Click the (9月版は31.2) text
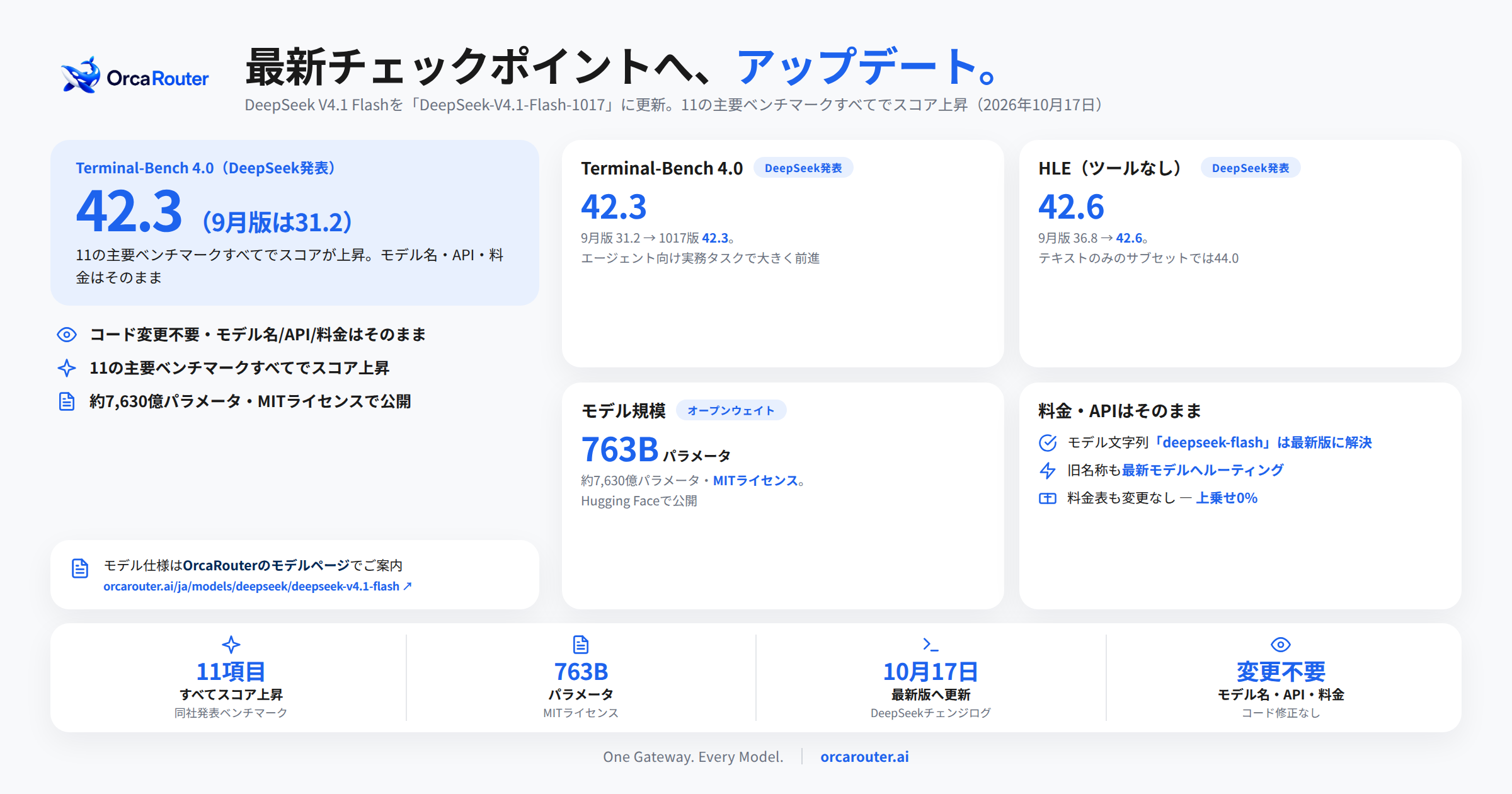This screenshot has height=794, width=1512. coord(277,222)
